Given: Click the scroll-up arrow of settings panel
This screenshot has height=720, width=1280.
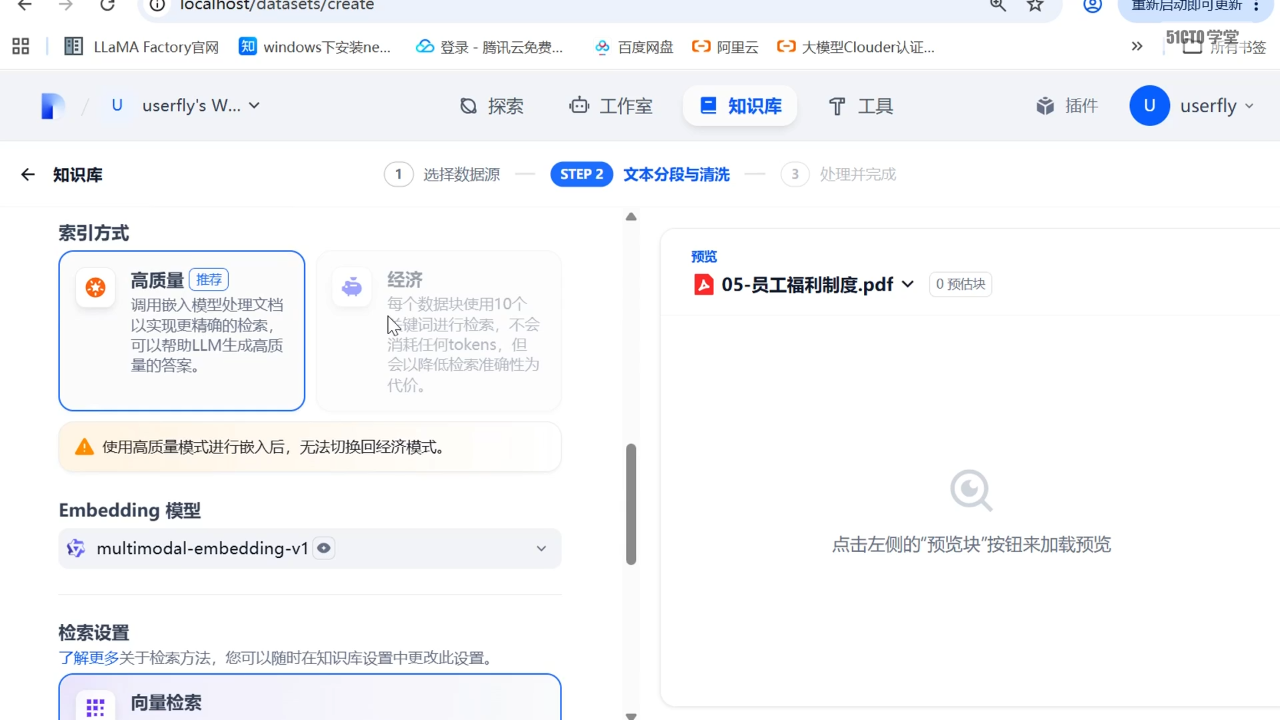Looking at the screenshot, I should pyautogui.click(x=631, y=217).
